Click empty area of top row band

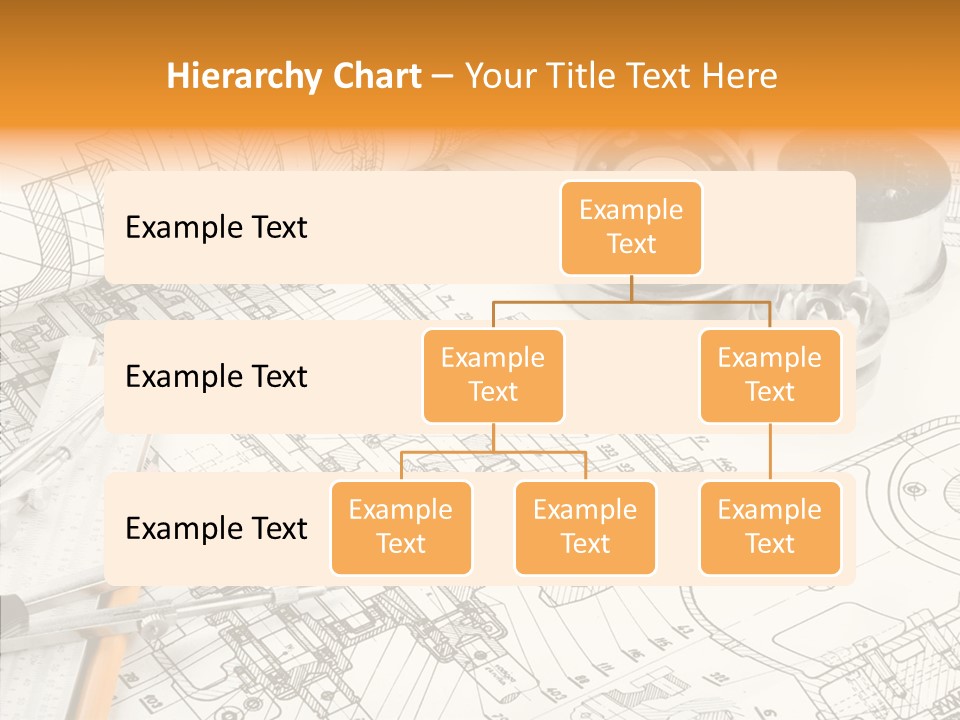(x=420, y=227)
